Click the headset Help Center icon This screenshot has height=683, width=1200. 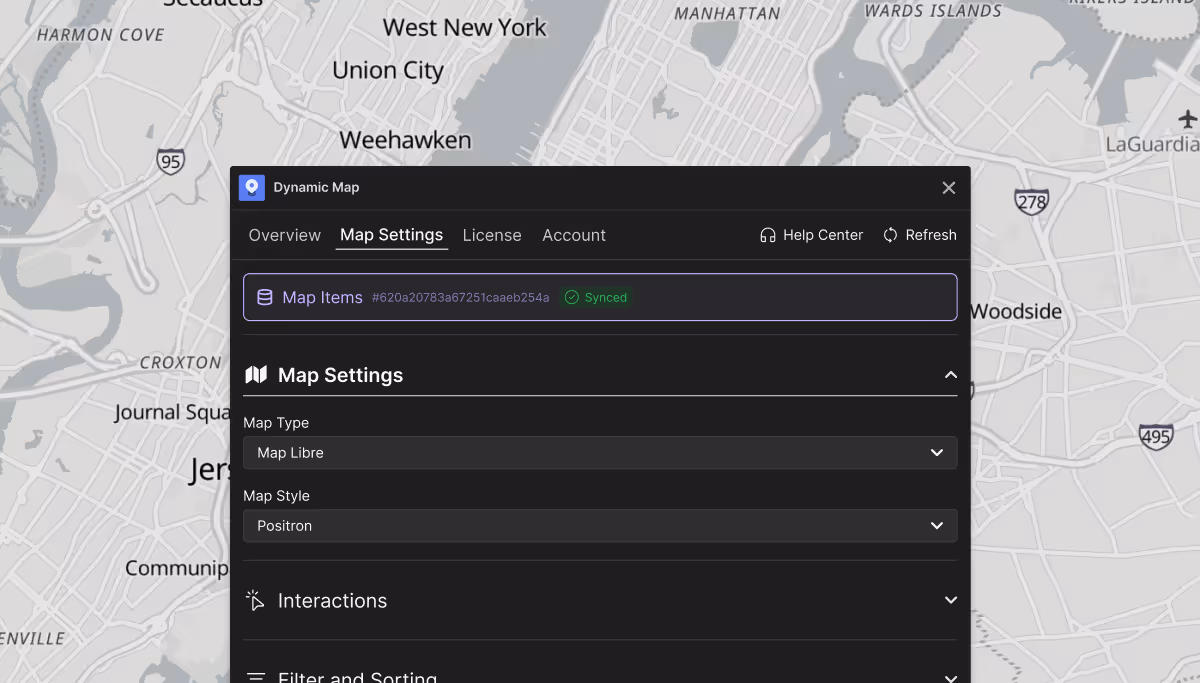click(767, 235)
